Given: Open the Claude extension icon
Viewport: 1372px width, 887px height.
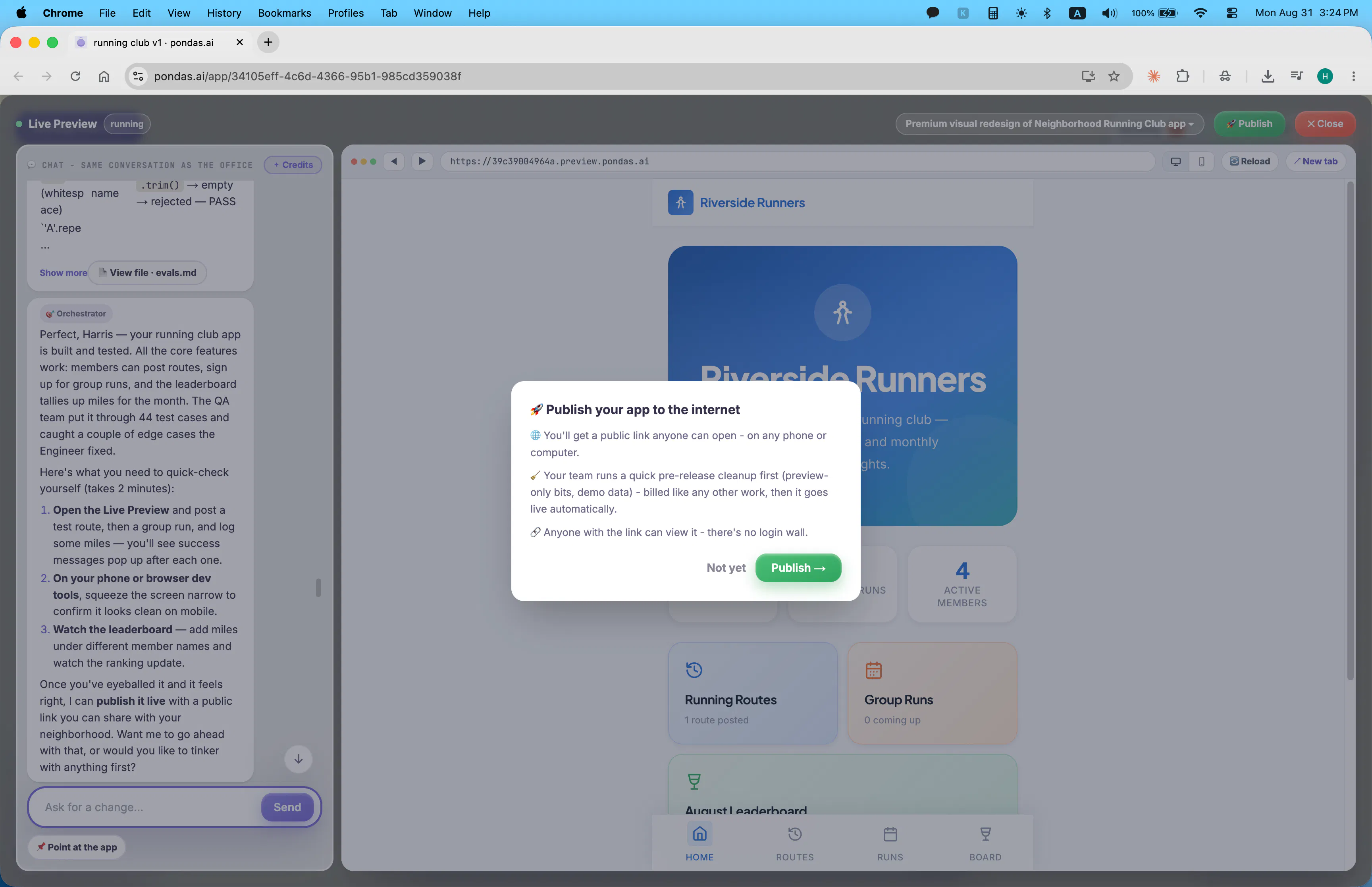Looking at the screenshot, I should [1153, 76].
